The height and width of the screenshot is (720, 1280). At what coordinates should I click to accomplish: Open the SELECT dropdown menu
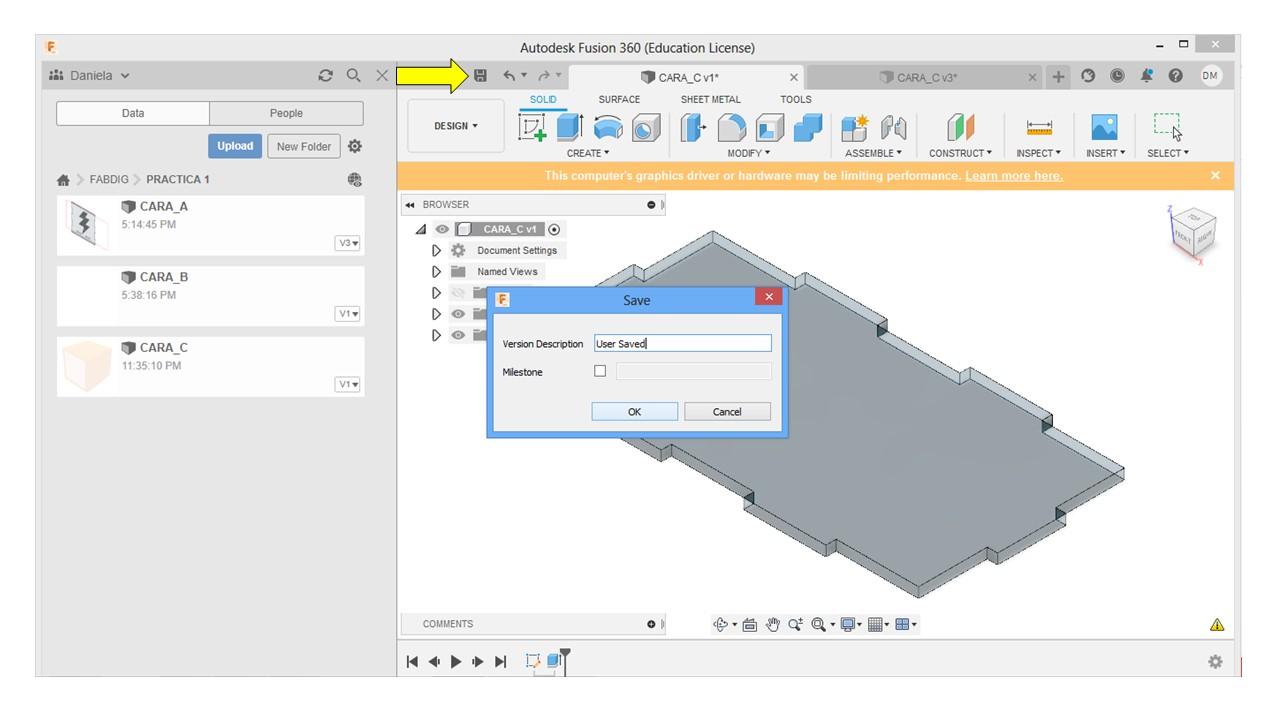tap(1168, 153)
